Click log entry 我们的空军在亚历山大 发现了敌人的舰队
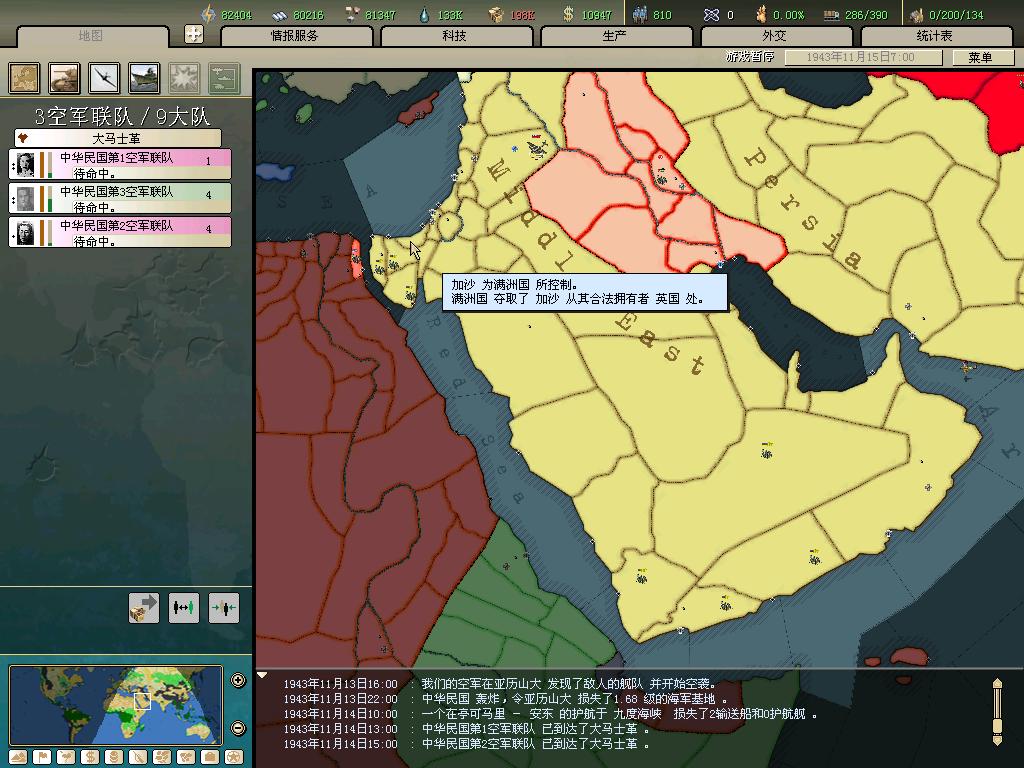Image resolution: width=1024 pixels, height=768 pixels. point(500,684)
